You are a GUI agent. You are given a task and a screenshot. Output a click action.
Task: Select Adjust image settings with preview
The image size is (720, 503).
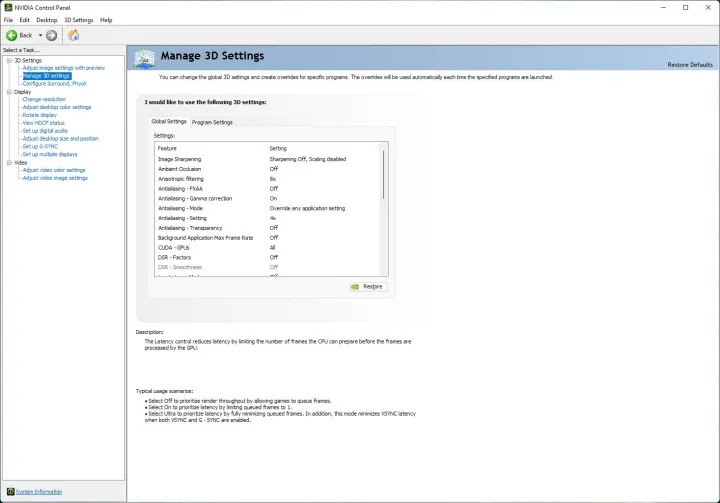tap(64, 68)
